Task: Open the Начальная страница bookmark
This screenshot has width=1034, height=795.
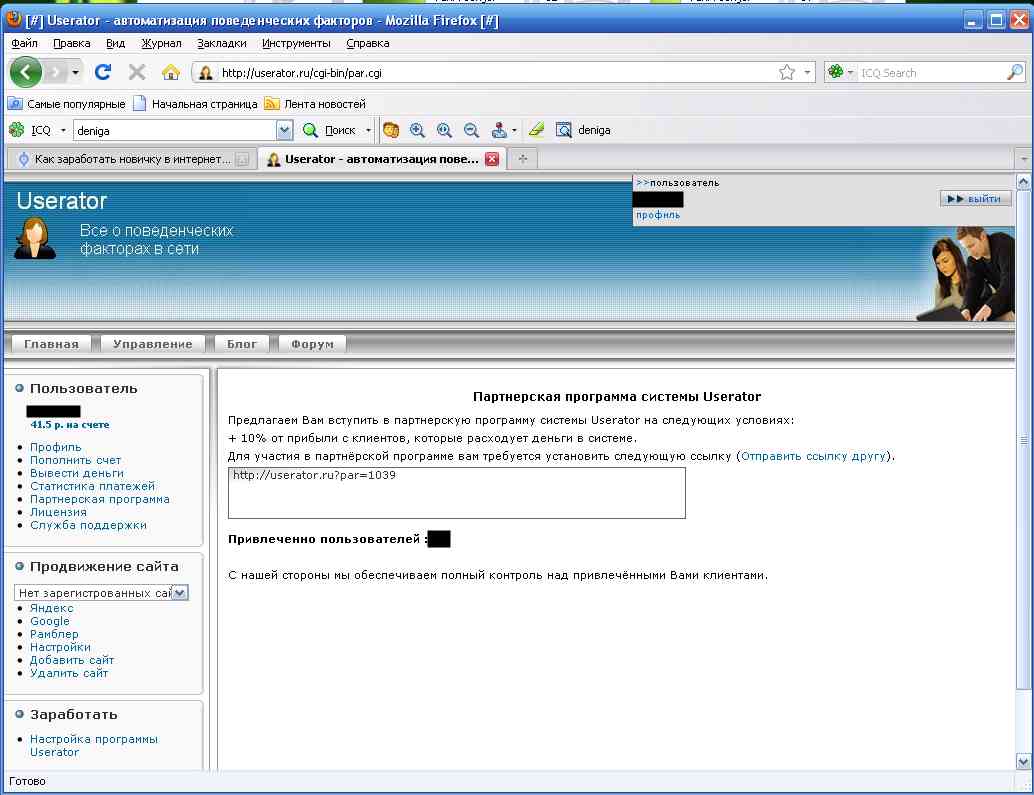Action: point(195,103)
